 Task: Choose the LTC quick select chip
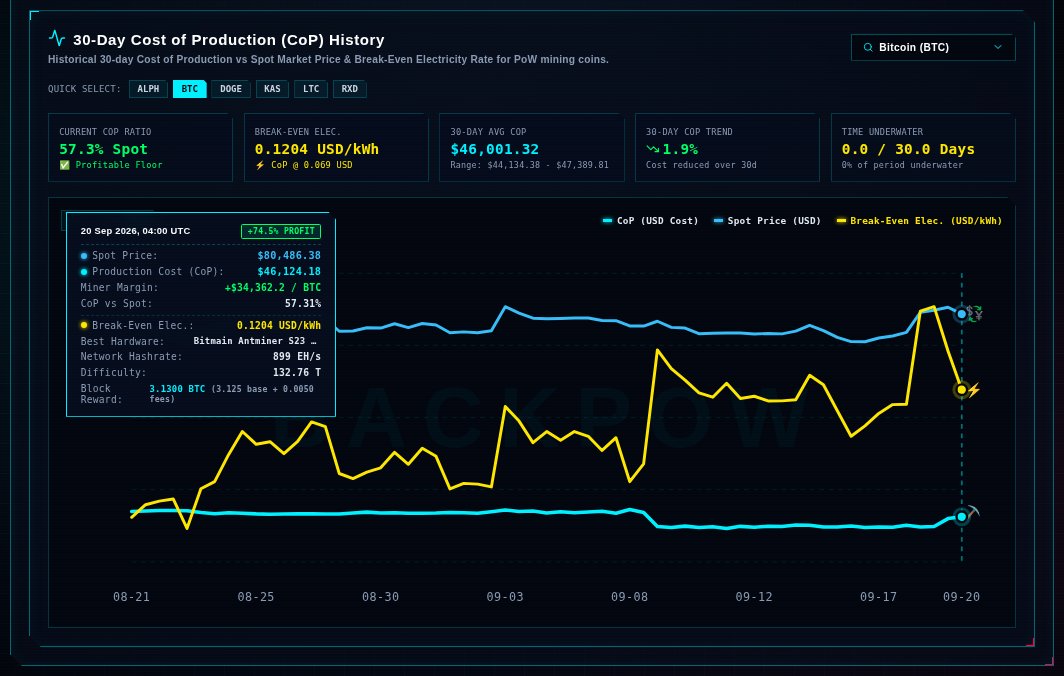[x=311, y=89]
